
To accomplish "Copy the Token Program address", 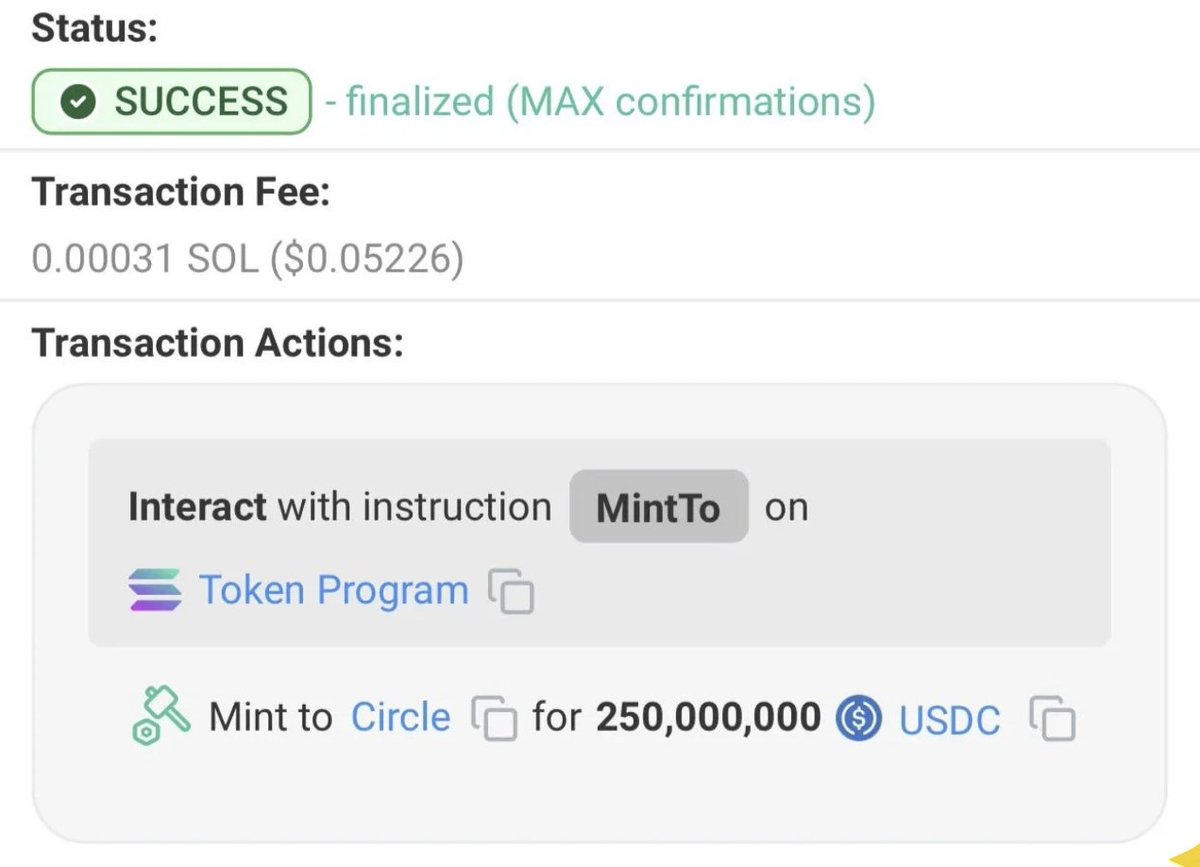I will (511, 591).
